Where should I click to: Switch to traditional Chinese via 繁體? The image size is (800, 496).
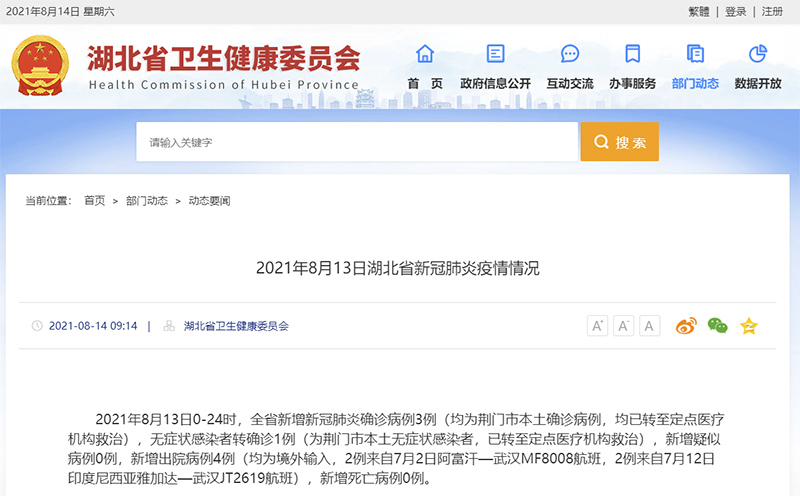tap(699, 11)
